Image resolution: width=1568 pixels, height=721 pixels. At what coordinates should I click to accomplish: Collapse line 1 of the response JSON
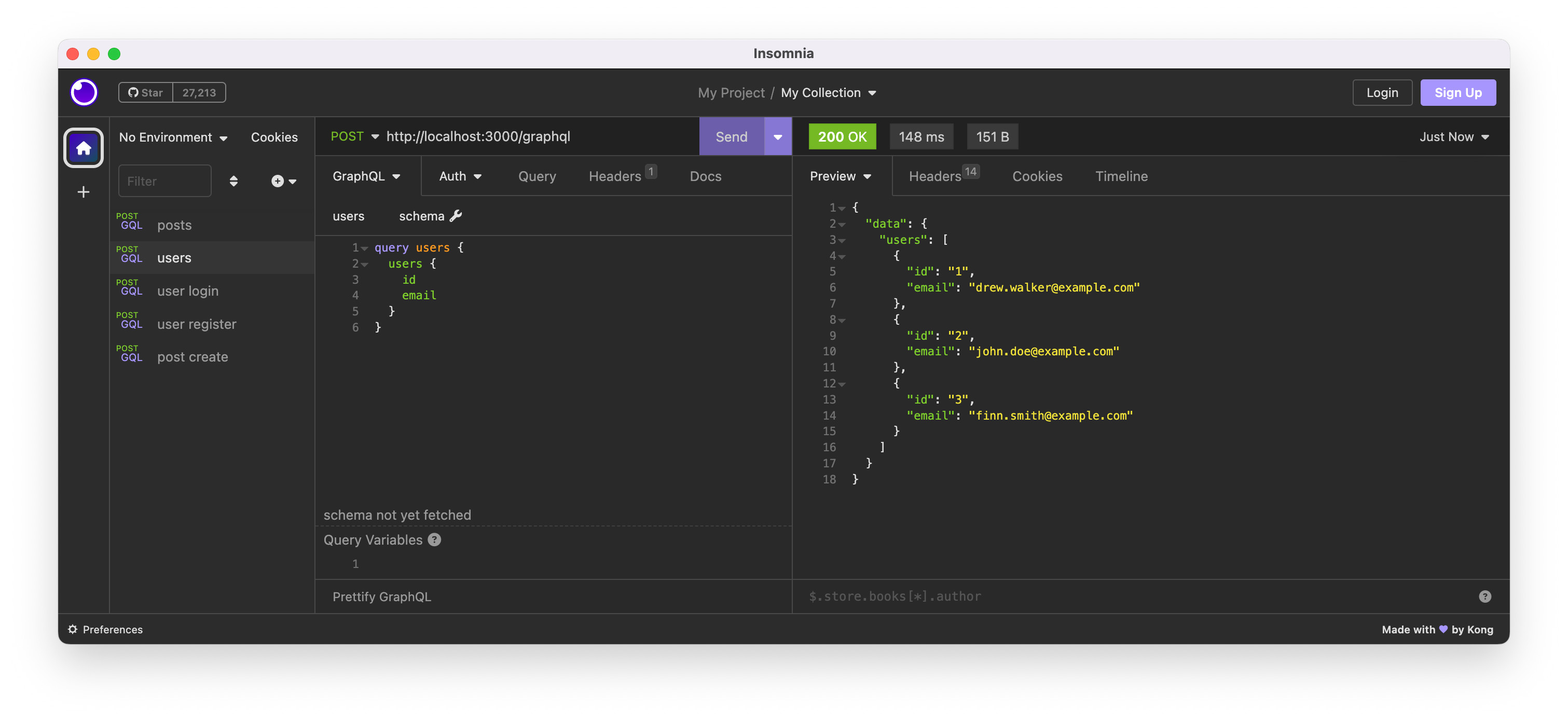pyautogui.click(x=842, y=208)
